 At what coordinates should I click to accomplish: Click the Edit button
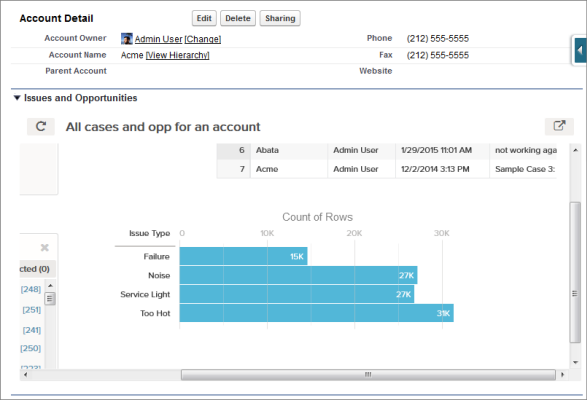(204, 18)
